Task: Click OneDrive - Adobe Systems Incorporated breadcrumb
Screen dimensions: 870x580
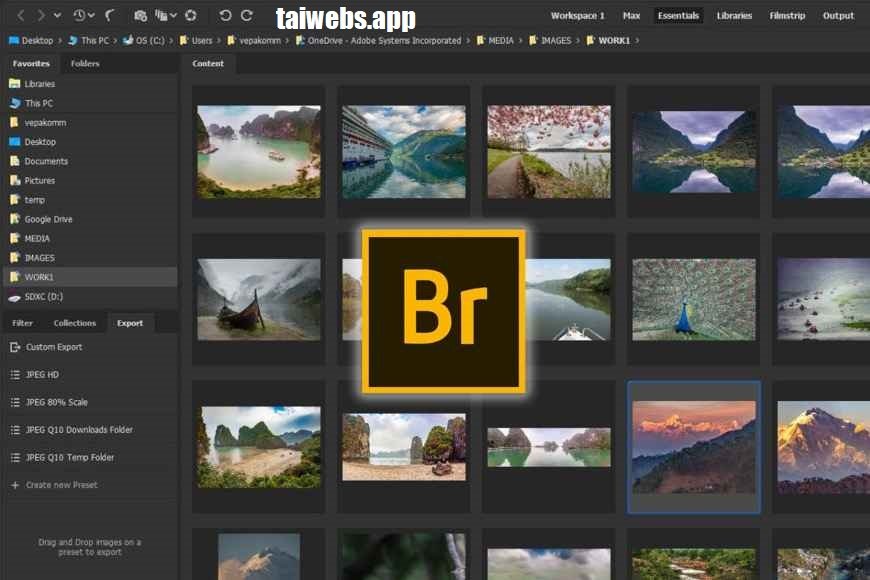Action: click(x=378, y=41)
